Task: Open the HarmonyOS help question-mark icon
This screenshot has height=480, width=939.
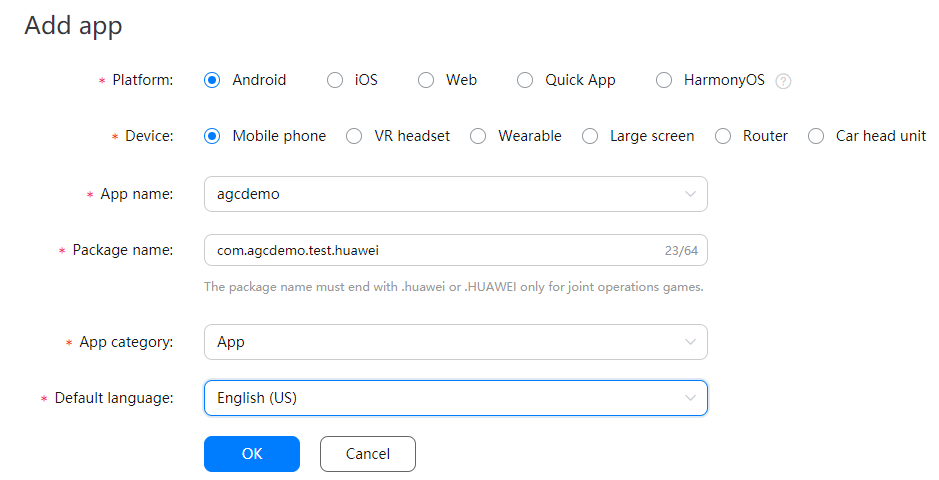Action: click(783, 81)
